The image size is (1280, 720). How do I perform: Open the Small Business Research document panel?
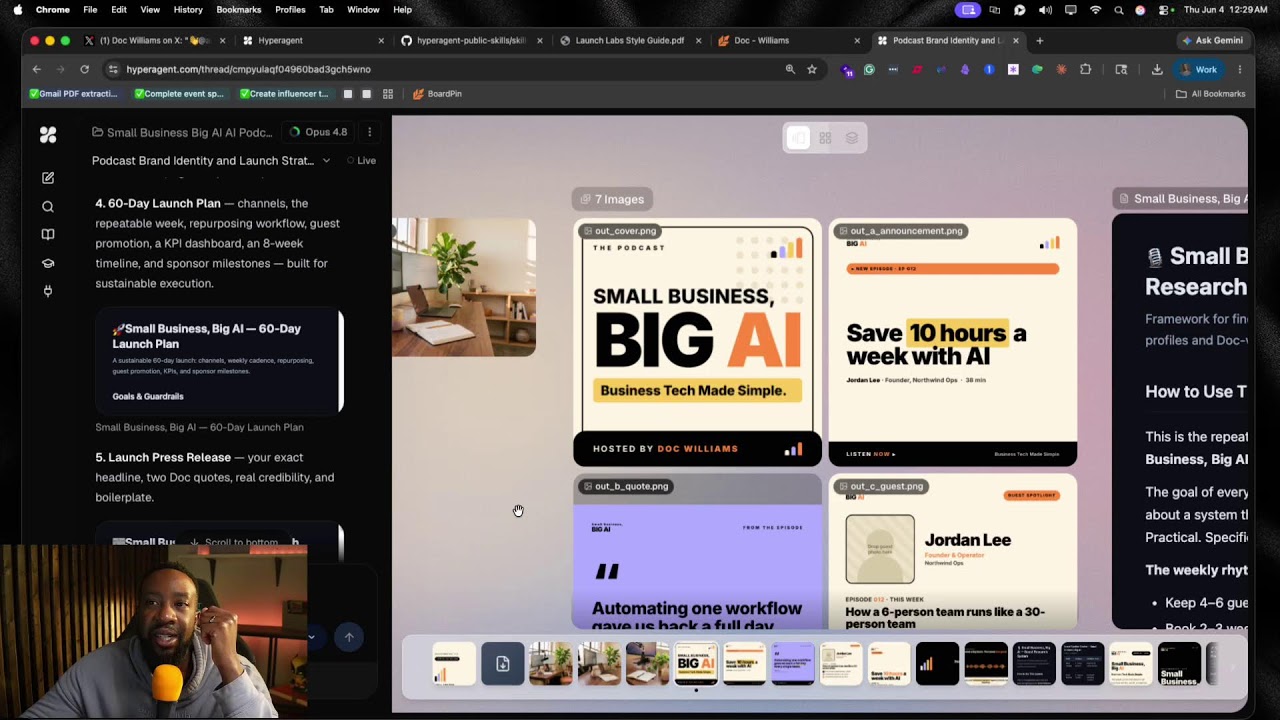1180,420
